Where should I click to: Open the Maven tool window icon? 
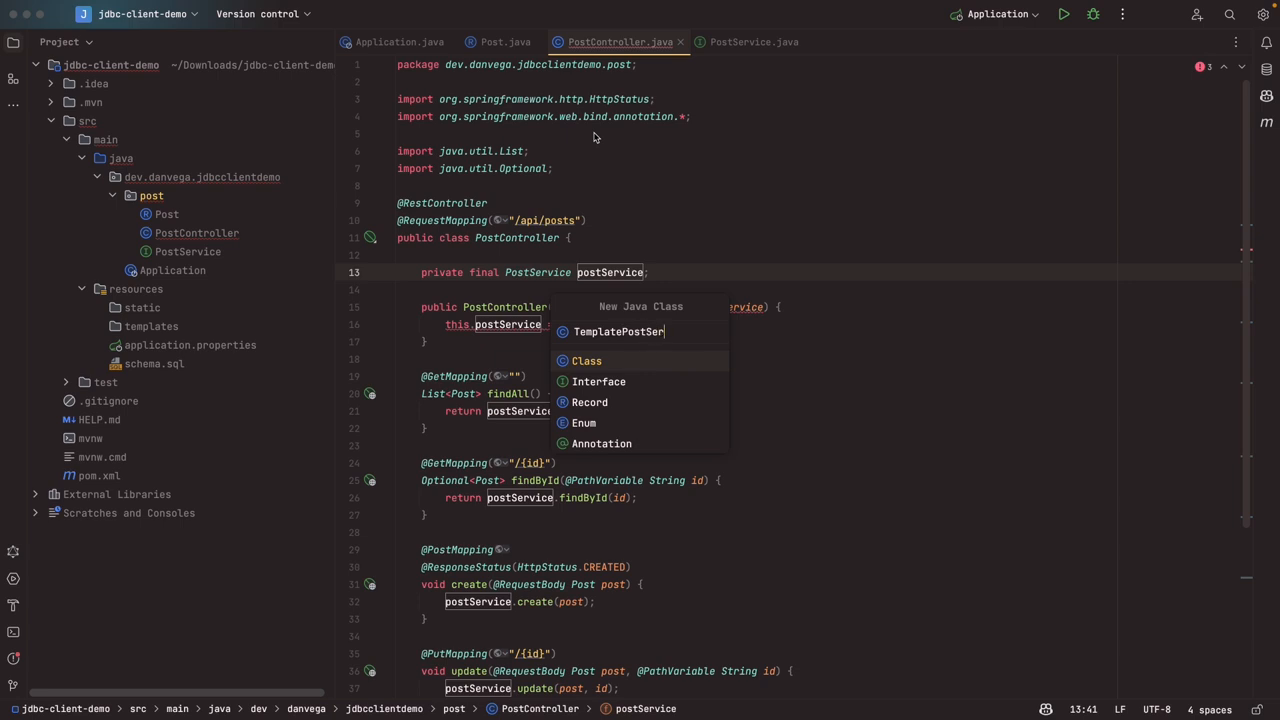click(x=1266, y=122)
